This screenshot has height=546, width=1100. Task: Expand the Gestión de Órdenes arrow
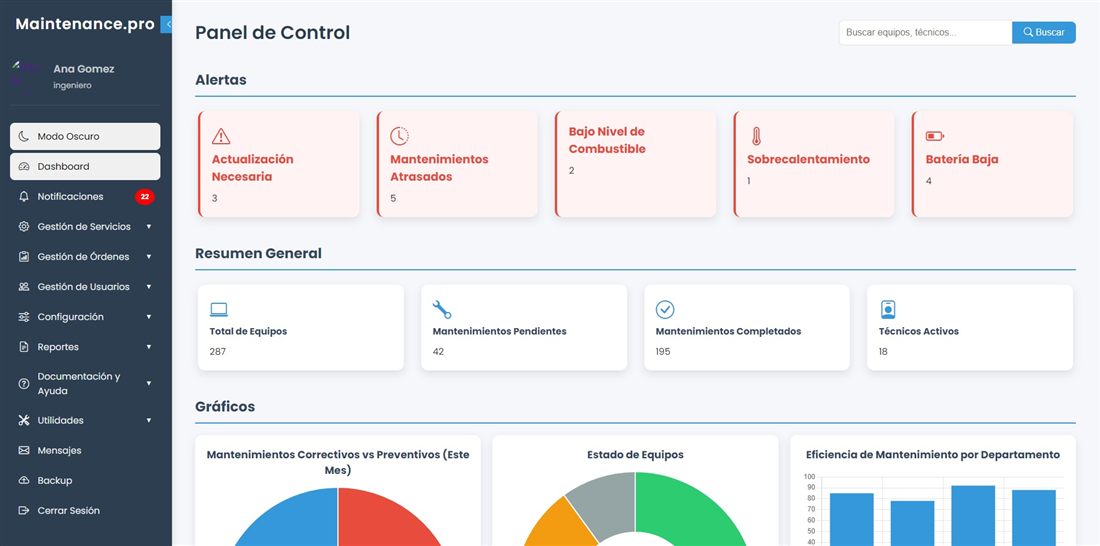click(x=149, y=257)
